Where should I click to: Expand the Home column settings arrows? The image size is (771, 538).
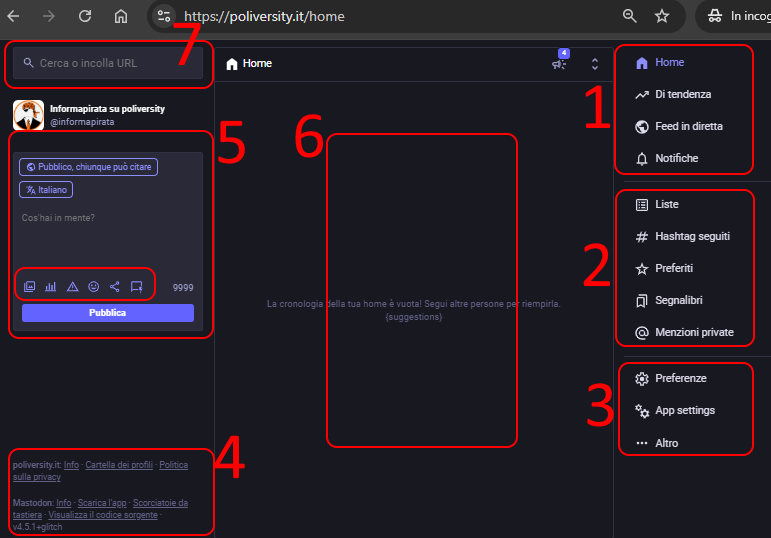coord(595,64)
